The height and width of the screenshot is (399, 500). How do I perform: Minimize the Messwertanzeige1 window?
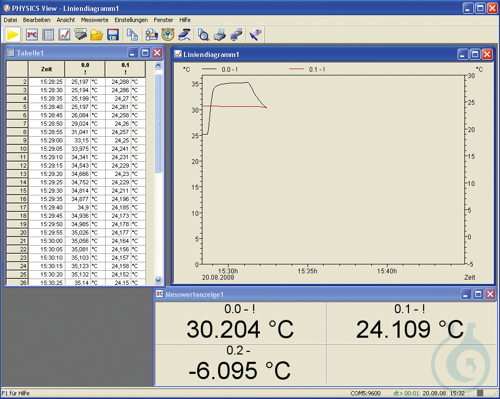(x=466, y=294)
